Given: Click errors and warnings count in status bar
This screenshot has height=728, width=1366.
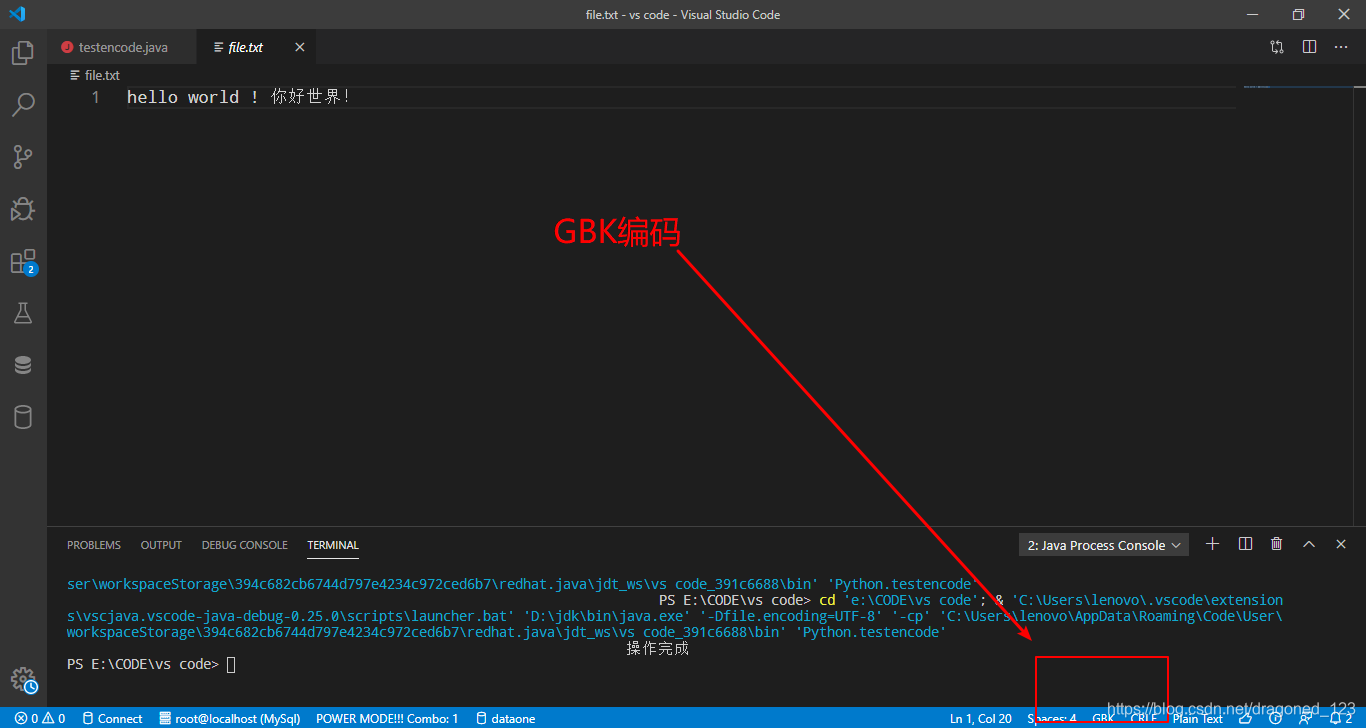Looking at the screenshot, I should pyautogui.click(x=40, y=718).
